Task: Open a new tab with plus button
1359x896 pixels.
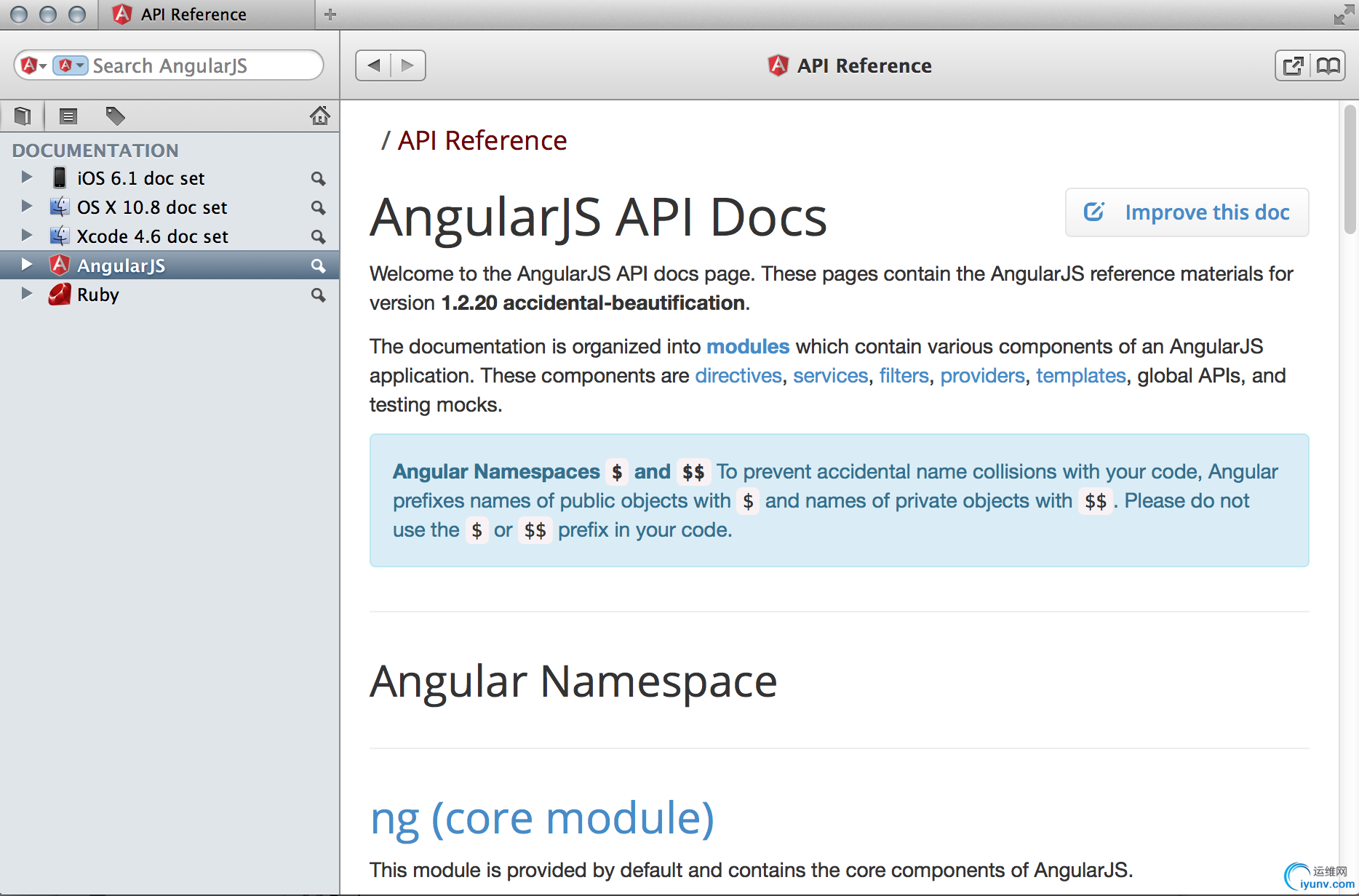Action: [330, 15]
